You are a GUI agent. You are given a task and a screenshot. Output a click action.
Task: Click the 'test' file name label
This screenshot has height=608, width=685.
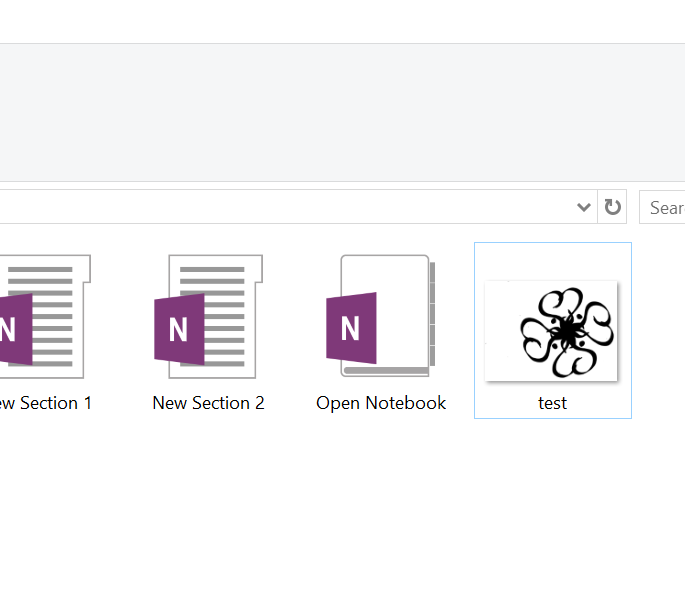point(553,403)
